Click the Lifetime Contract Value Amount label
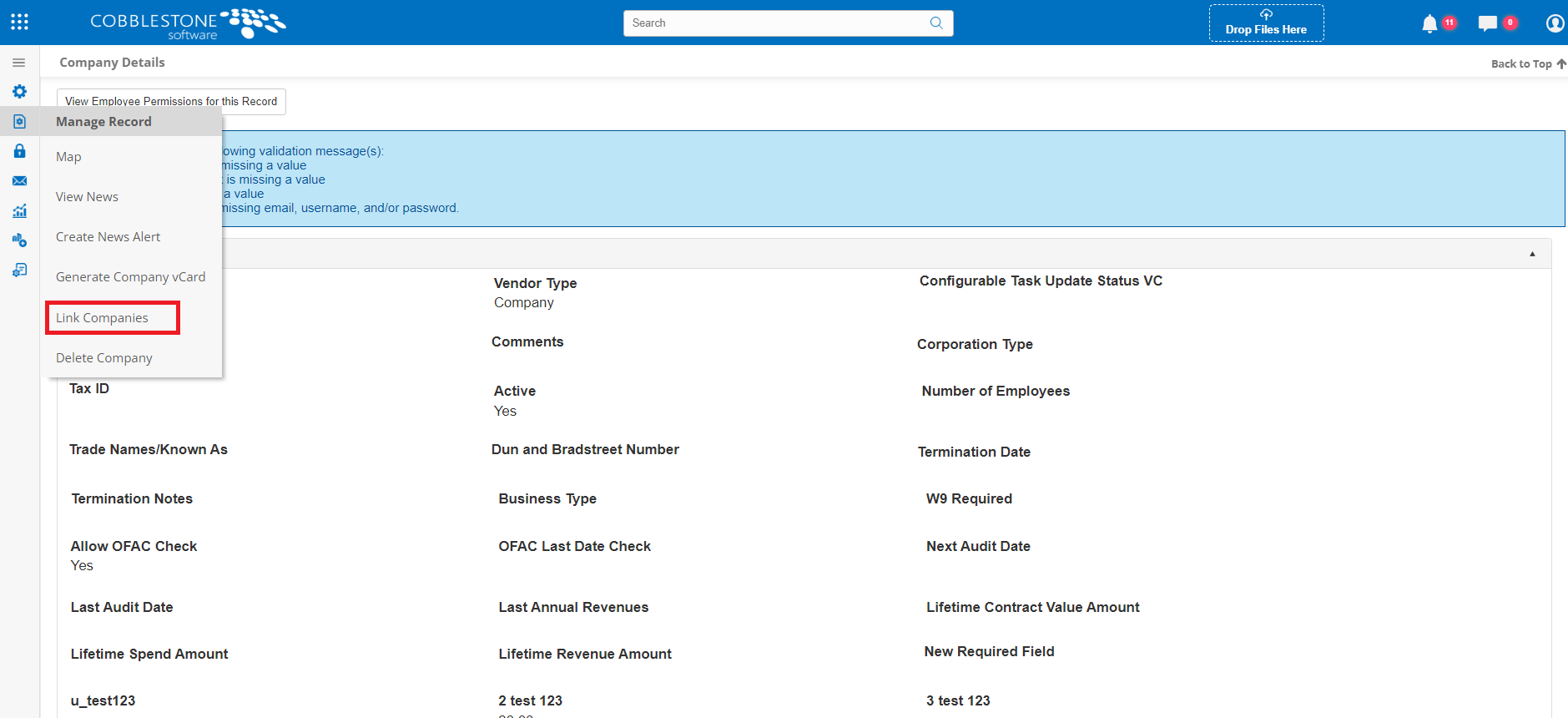Screen dimensions: 1568x718 tap(1032, 608)
